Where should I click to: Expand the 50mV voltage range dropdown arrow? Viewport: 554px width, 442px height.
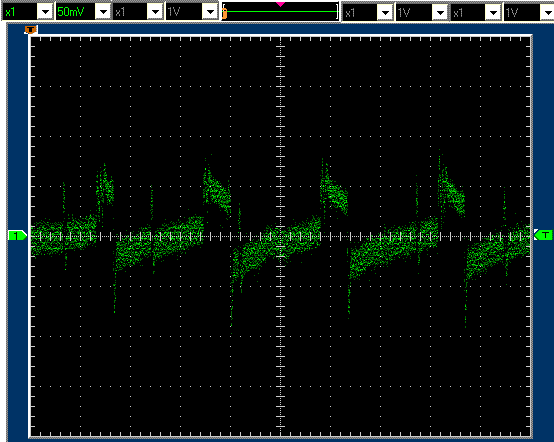[x=103, y=12]
